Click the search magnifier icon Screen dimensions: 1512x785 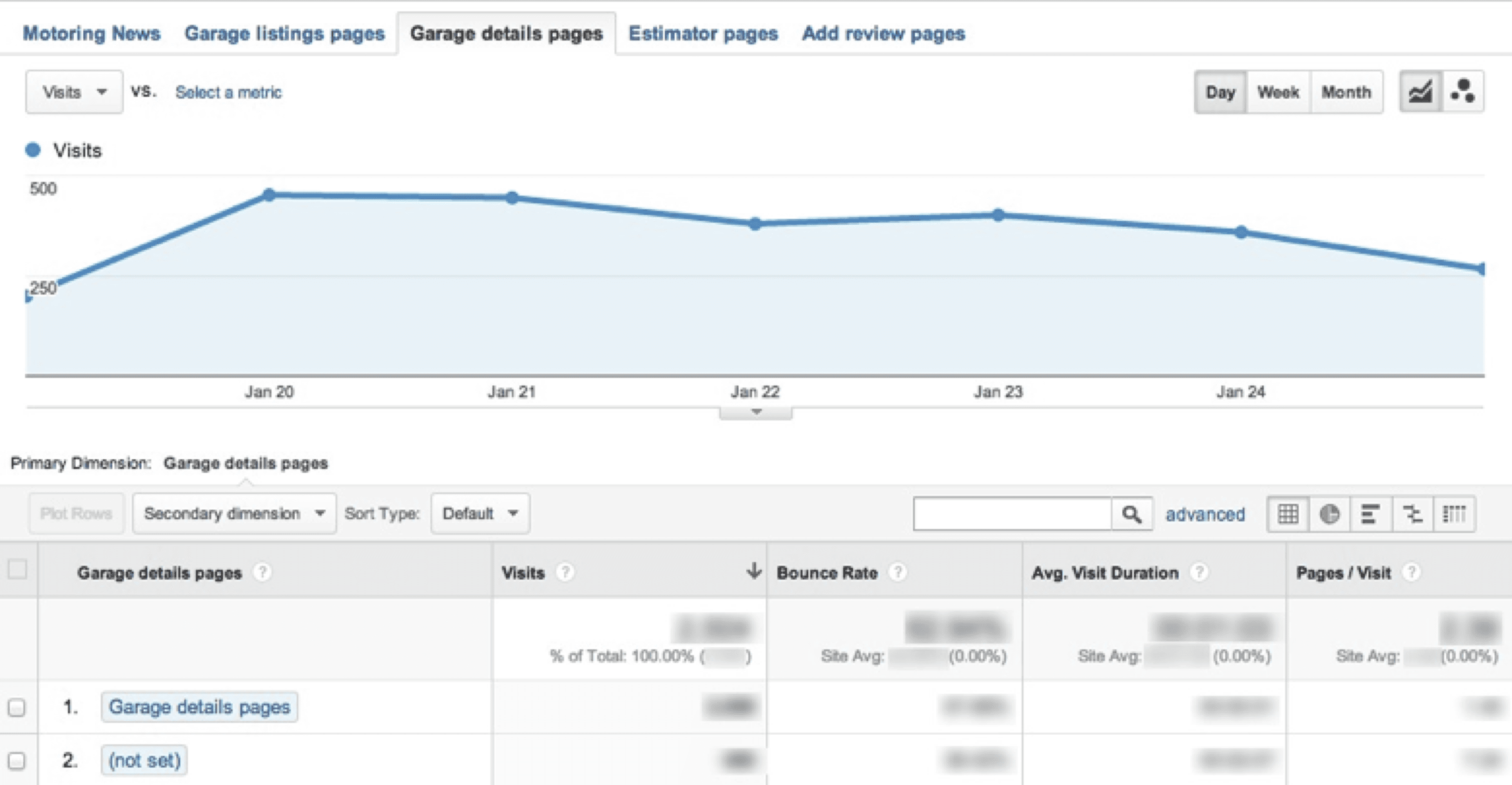(1131, 513)
